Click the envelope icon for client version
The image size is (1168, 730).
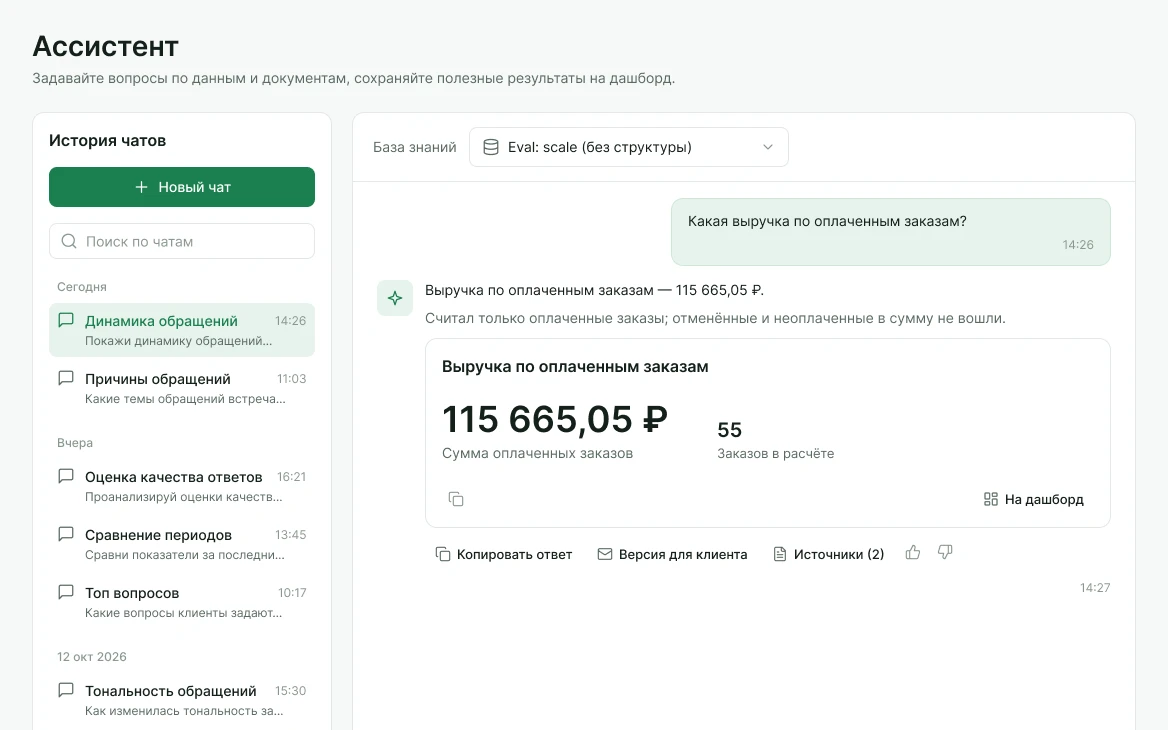pos(605,554)
